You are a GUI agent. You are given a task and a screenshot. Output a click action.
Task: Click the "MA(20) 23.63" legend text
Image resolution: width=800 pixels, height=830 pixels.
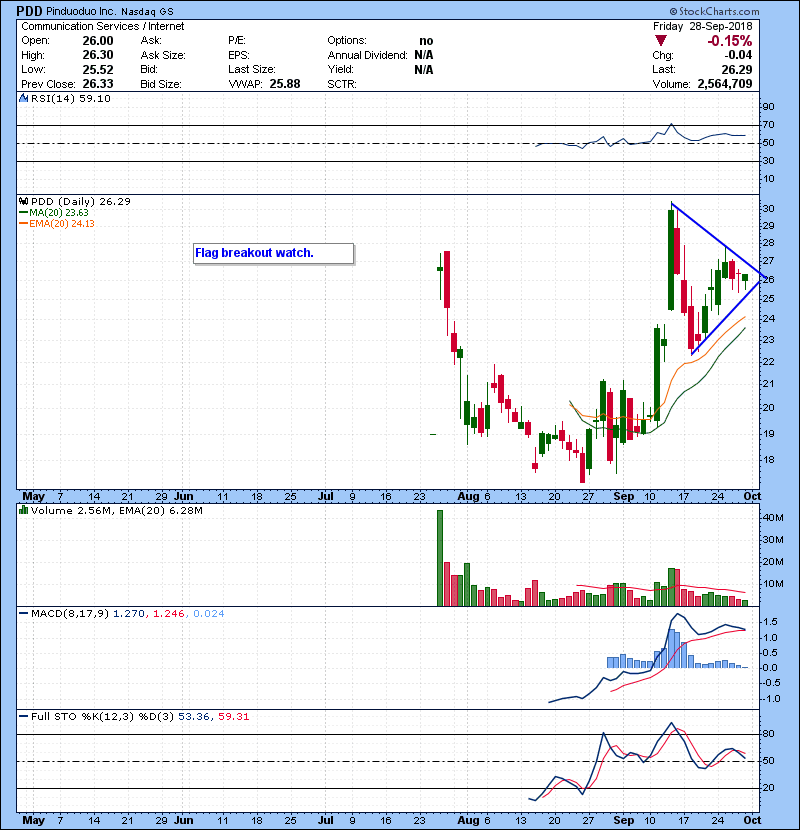pyautogui.click(x=59, y=212)
